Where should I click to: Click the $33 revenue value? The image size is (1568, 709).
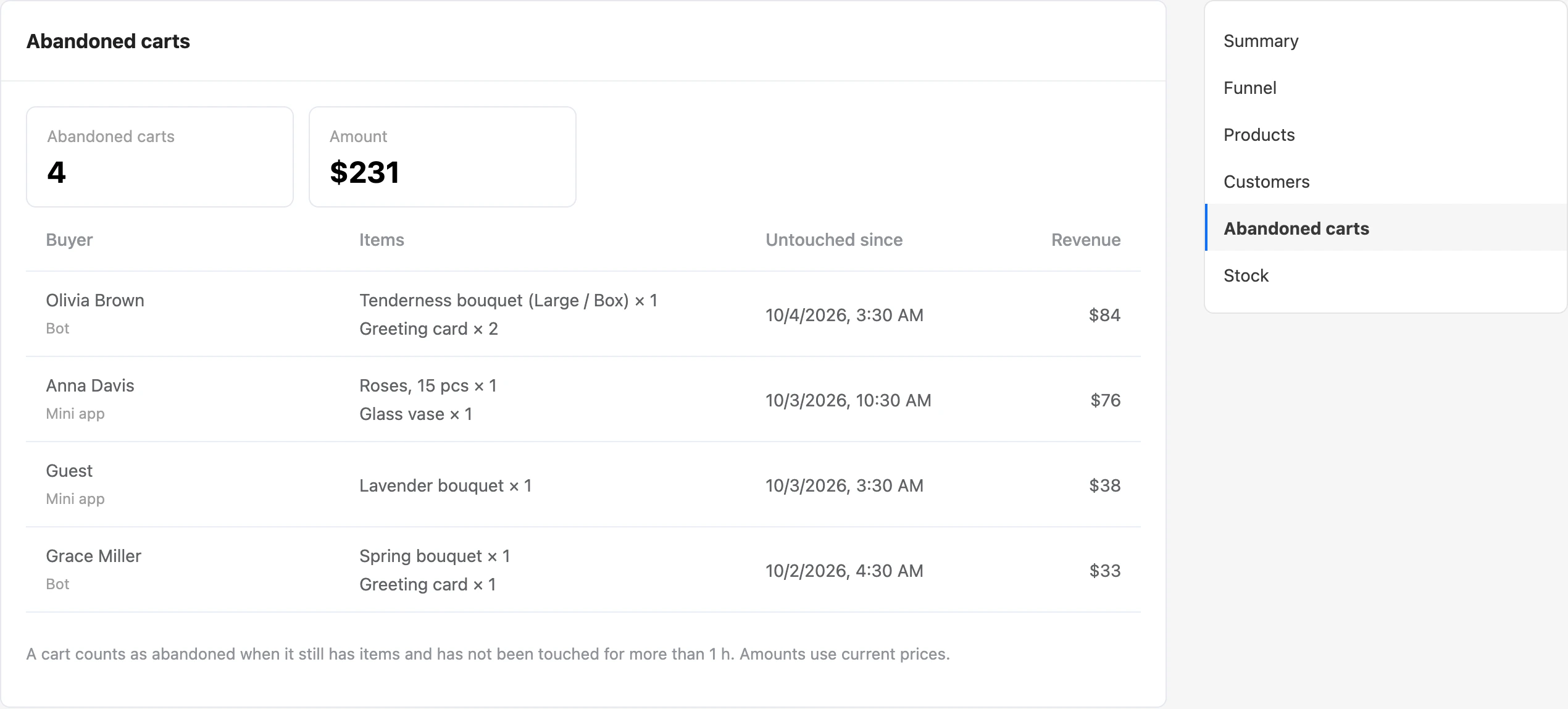click(1104, 571)
